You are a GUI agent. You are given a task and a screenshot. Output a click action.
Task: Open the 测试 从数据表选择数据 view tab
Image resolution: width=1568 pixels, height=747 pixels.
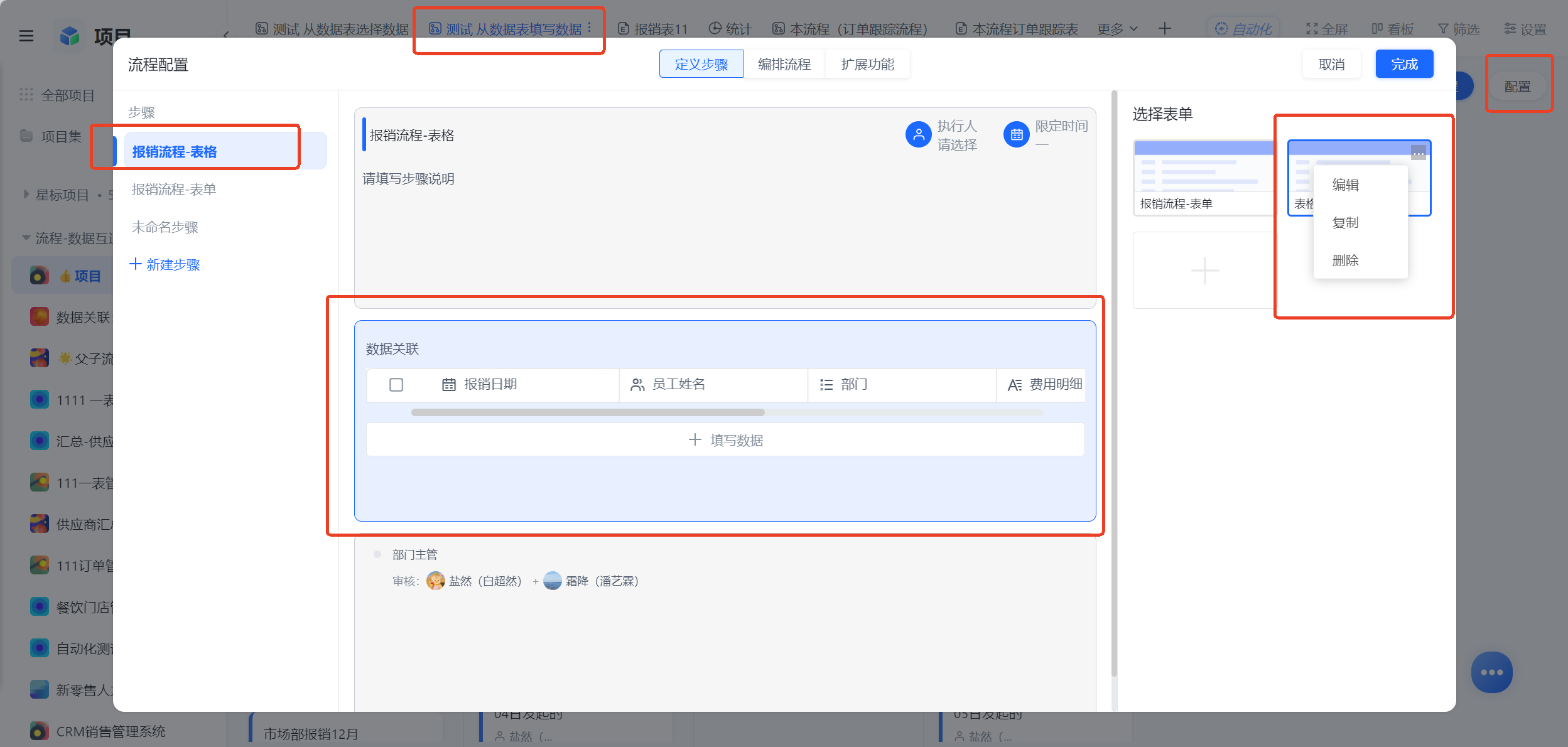click(332, 29)
